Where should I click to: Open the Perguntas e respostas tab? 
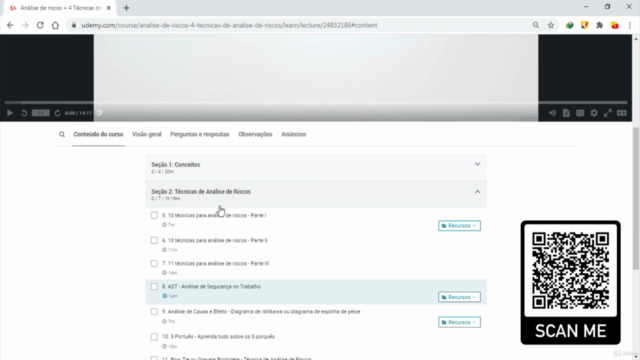(x=200, y=134)
